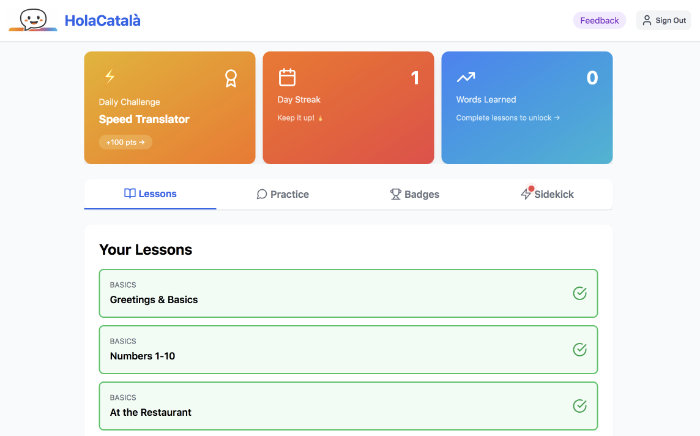Click the HolaCatalà speech bubble mascot logo

[33, 20]
